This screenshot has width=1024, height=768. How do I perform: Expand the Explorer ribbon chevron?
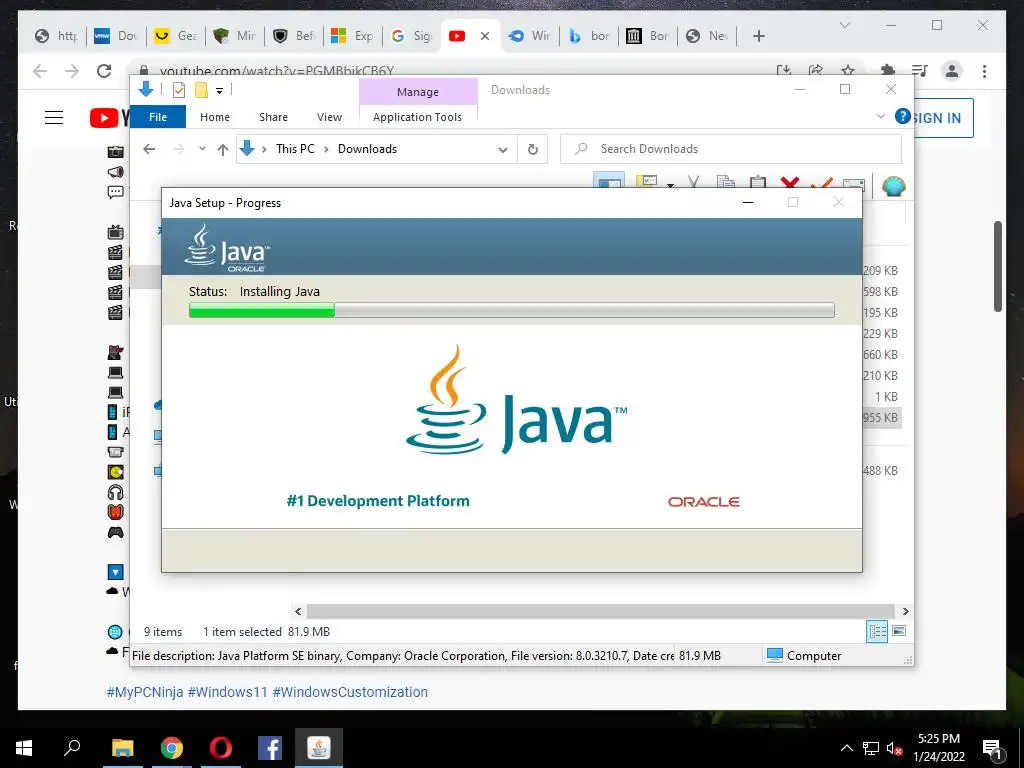coord(880,116)
